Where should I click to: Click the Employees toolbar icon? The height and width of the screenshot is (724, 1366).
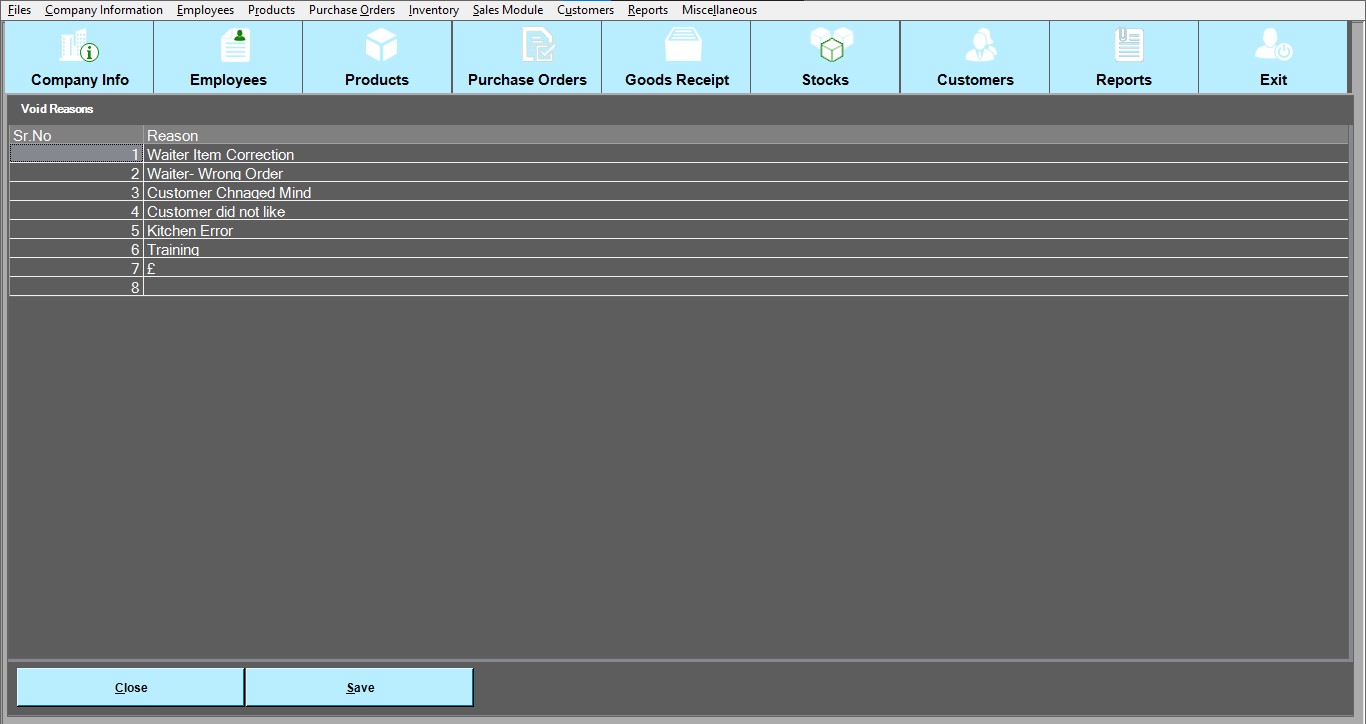[x=235, y=46]
